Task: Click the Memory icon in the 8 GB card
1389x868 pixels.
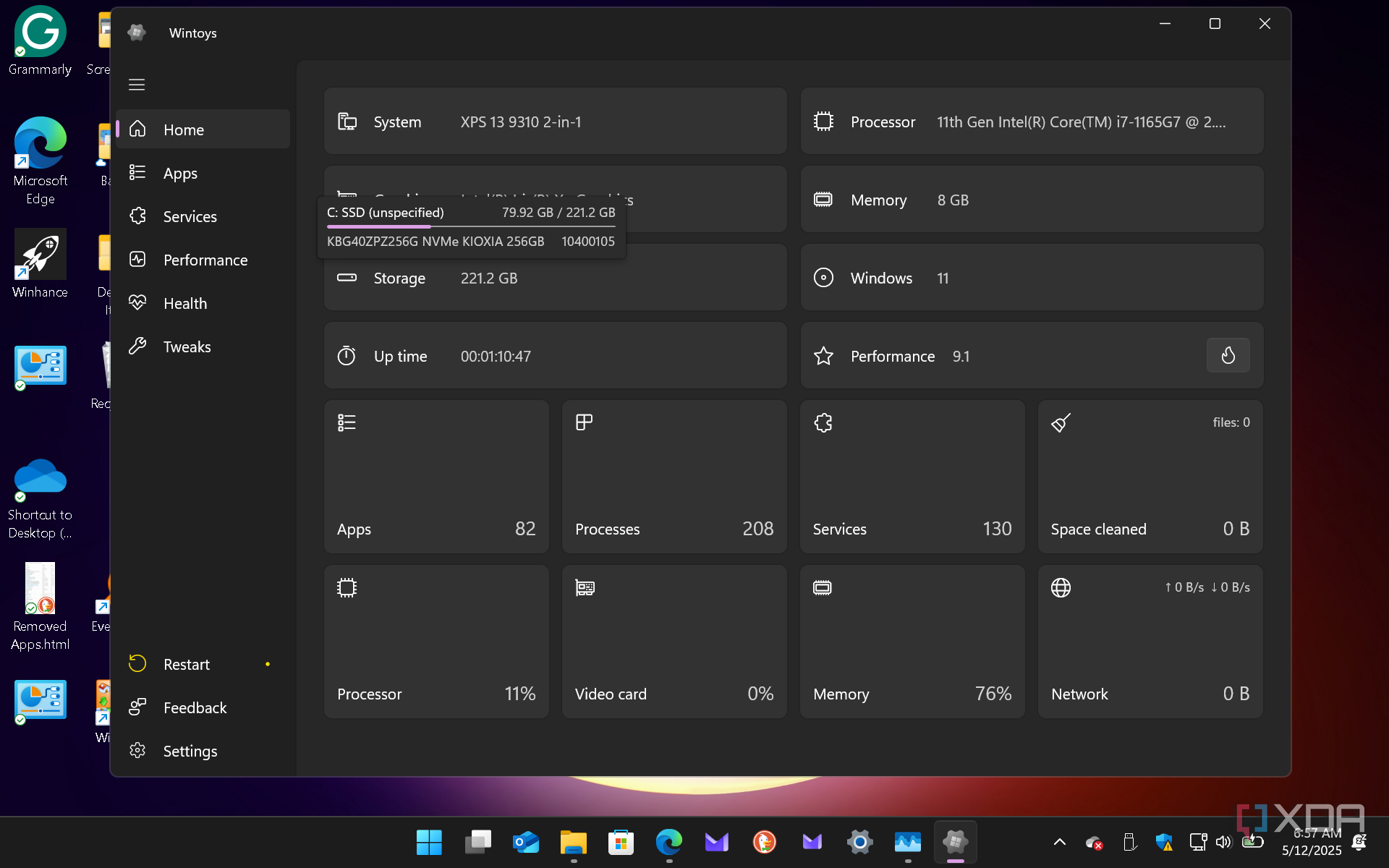Action: (x=823, y=200)
